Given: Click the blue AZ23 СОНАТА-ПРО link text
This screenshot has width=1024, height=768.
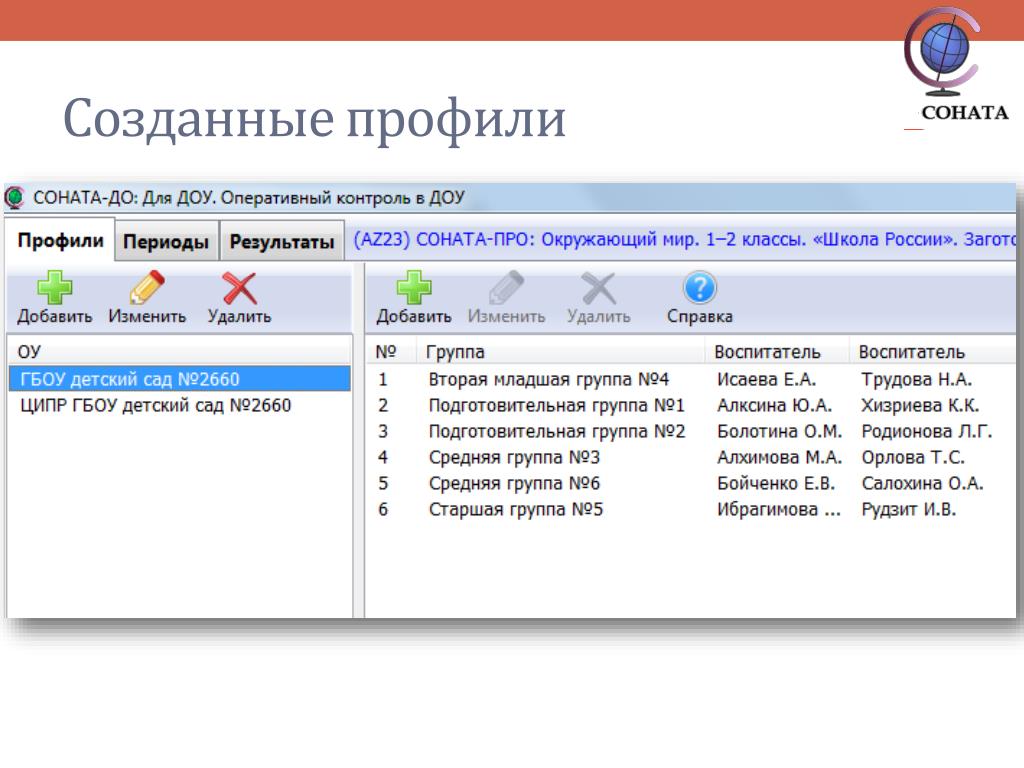Looking at the screenshot, I should pos(684,239).
